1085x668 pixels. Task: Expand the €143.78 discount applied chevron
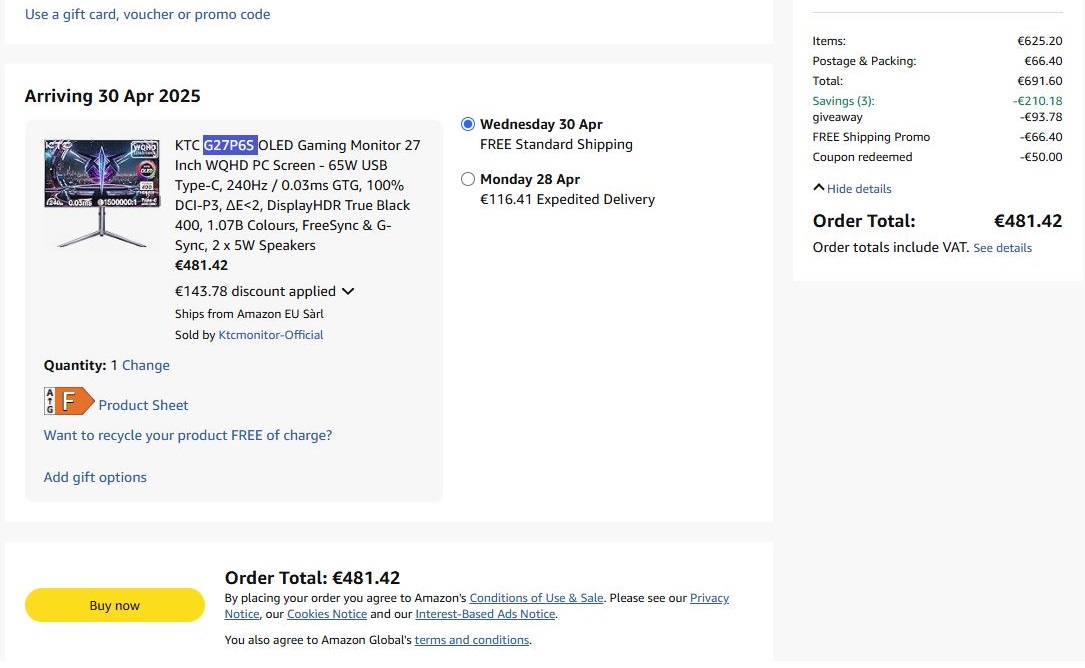348,291
